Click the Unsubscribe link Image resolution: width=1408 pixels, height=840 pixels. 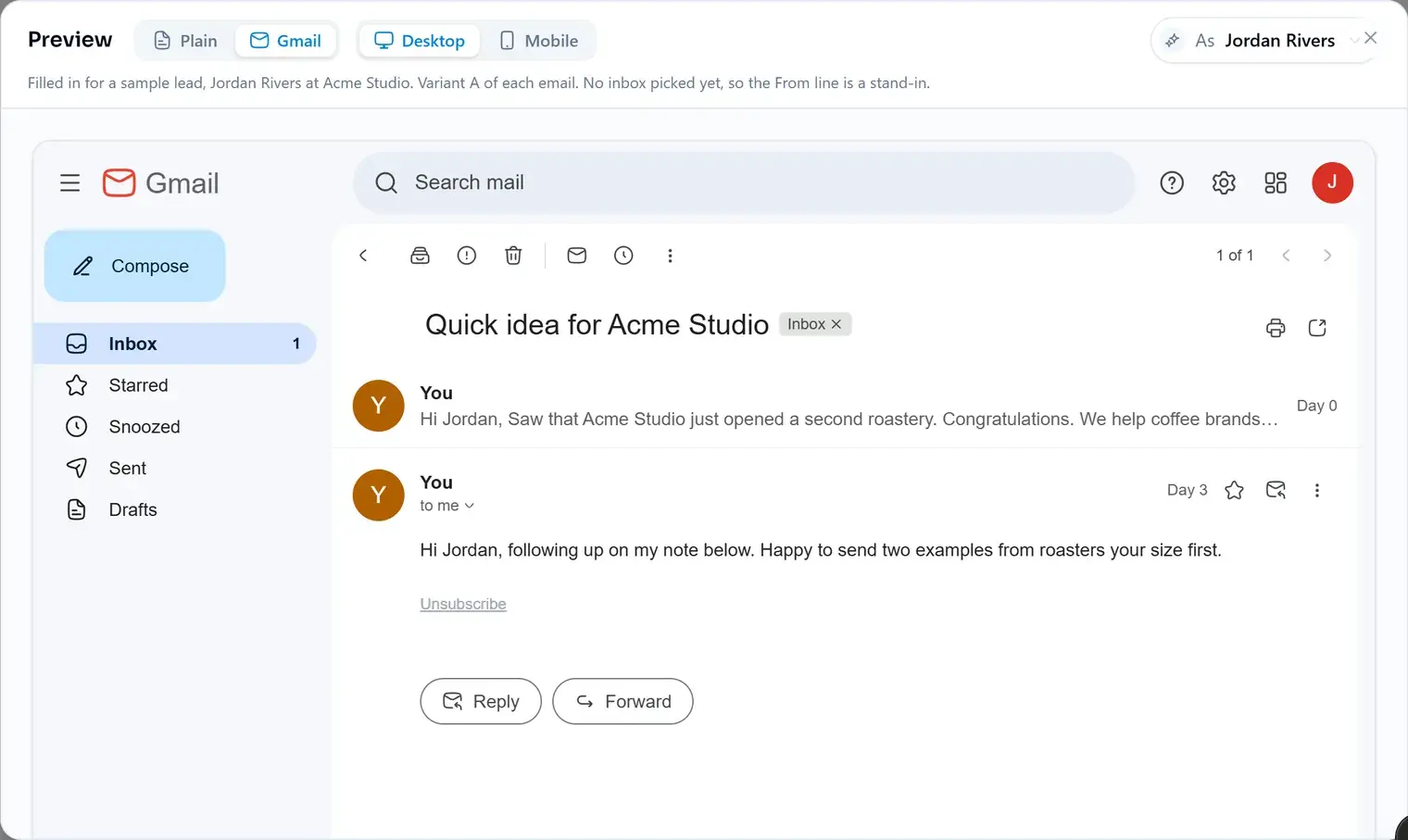[x=463, y=604]
